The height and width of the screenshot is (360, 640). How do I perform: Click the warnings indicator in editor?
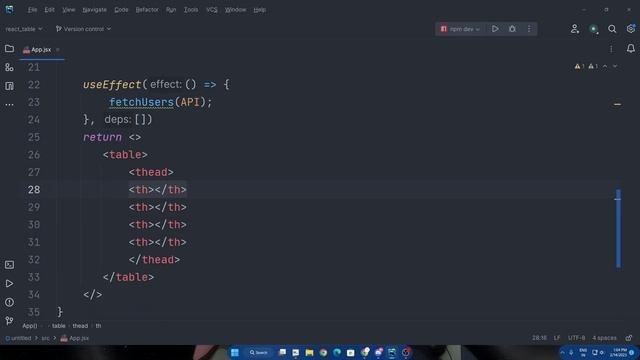586,66
